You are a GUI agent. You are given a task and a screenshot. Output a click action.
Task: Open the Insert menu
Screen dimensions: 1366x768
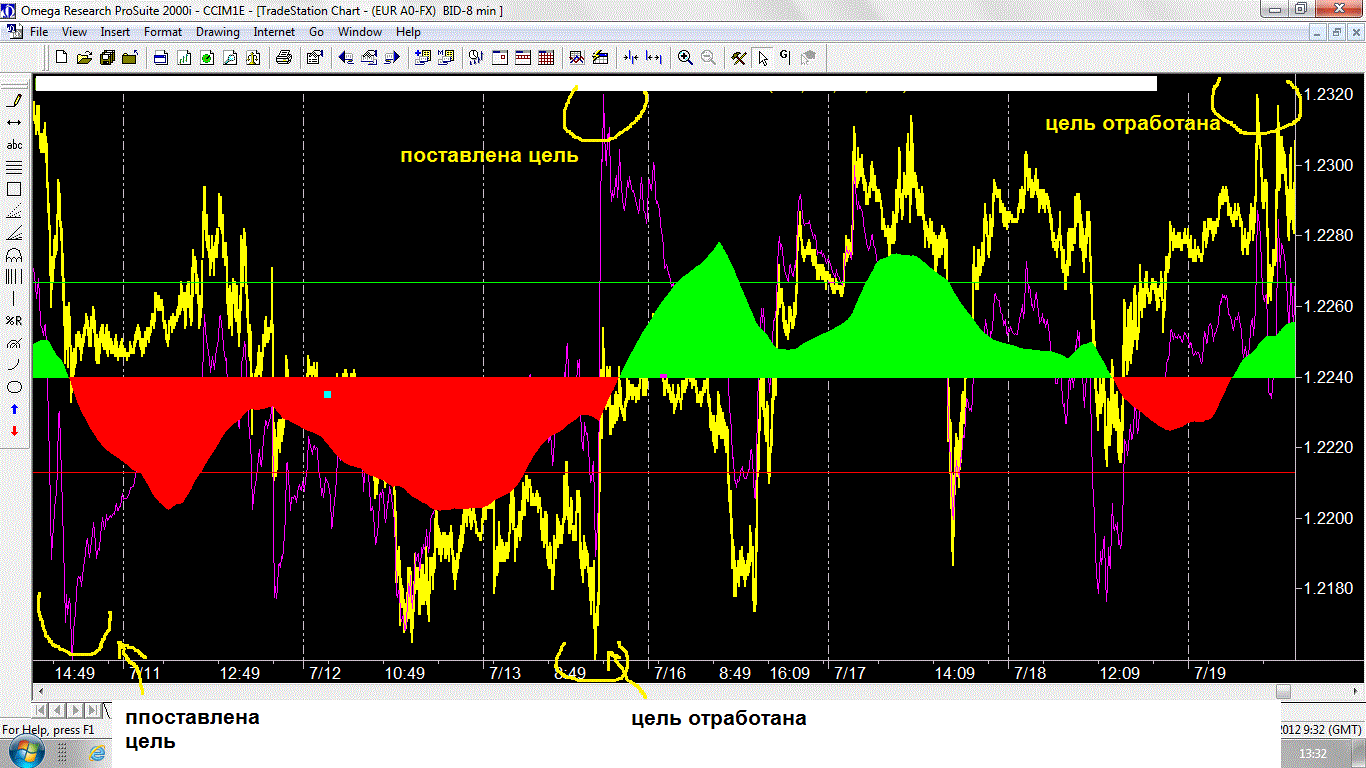coord(115,32)
